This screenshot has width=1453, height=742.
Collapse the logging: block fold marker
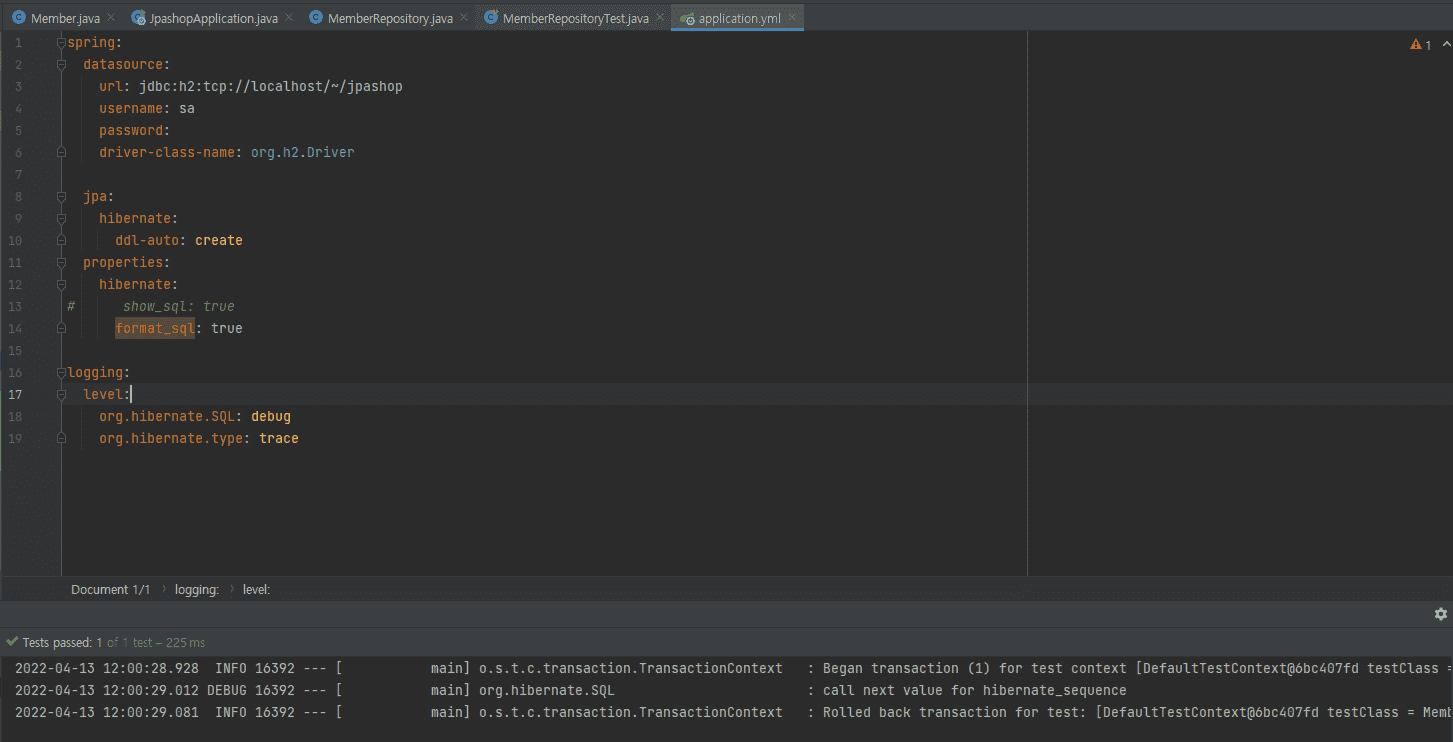click(62, 372)
